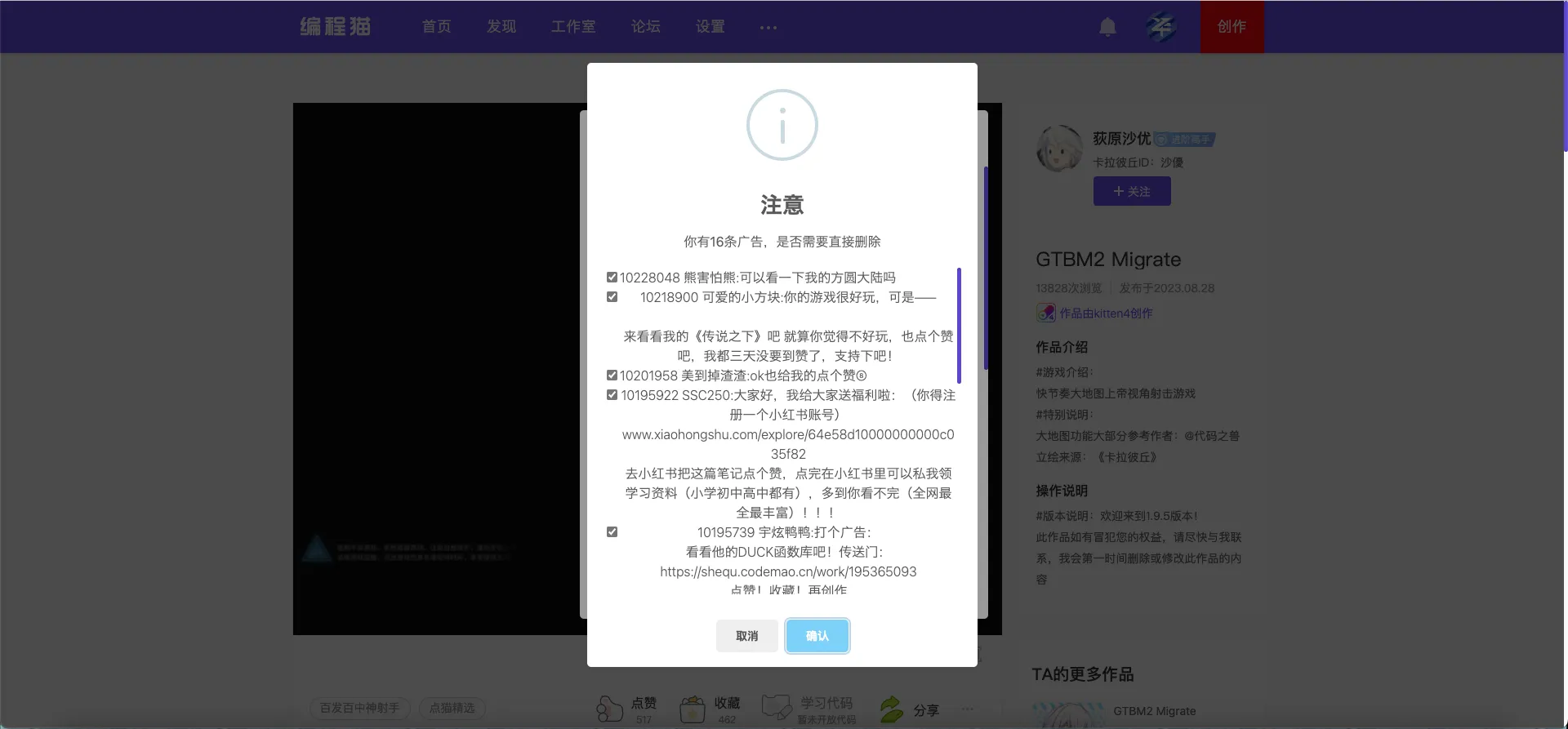Click the GTBM2 Migrate work title
The width and height of the screenshot is (1568, 729).
(1108, 260)
